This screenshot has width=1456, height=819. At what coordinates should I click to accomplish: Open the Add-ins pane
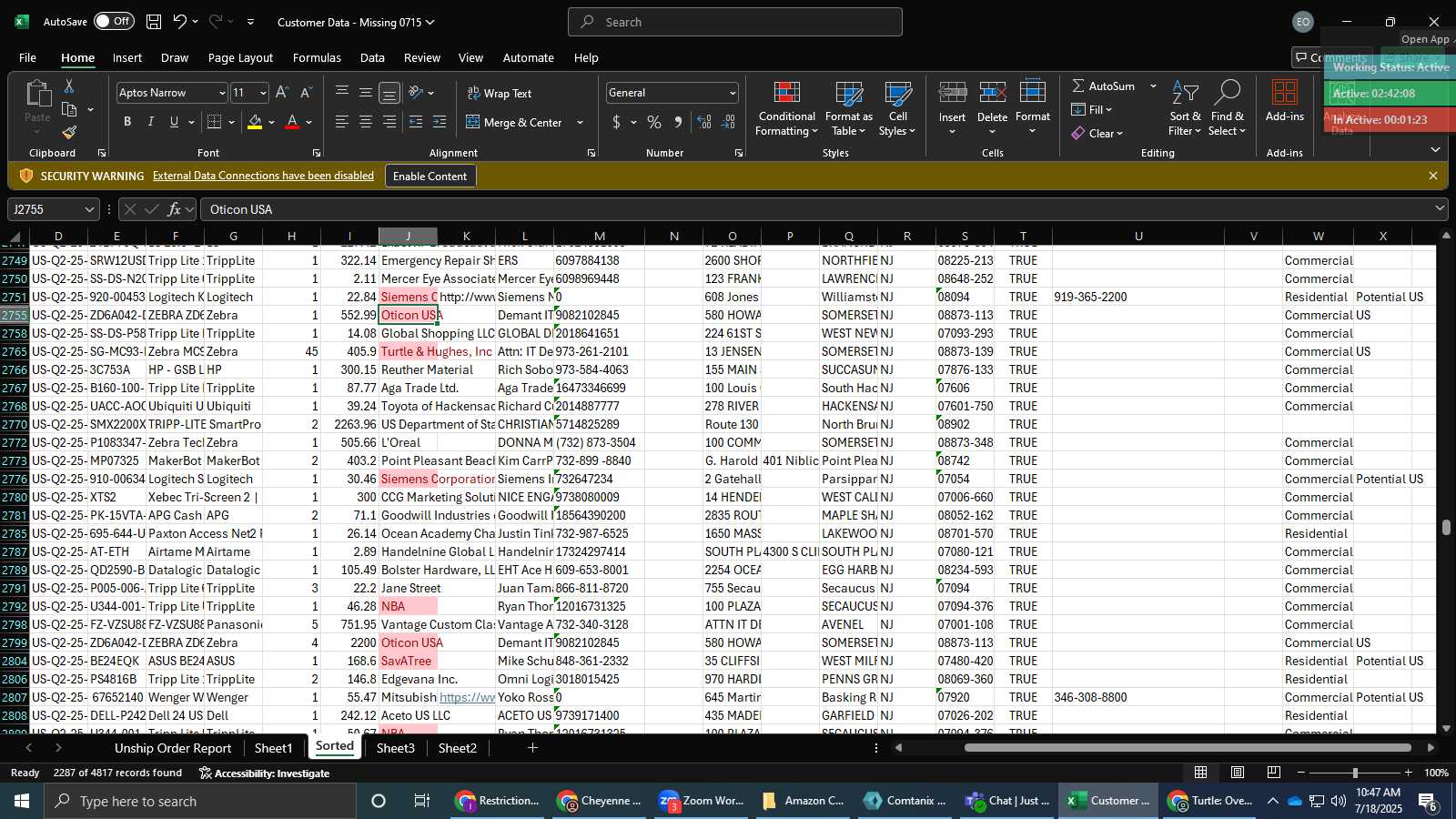pyautogui.click(x=1285, y=101)
